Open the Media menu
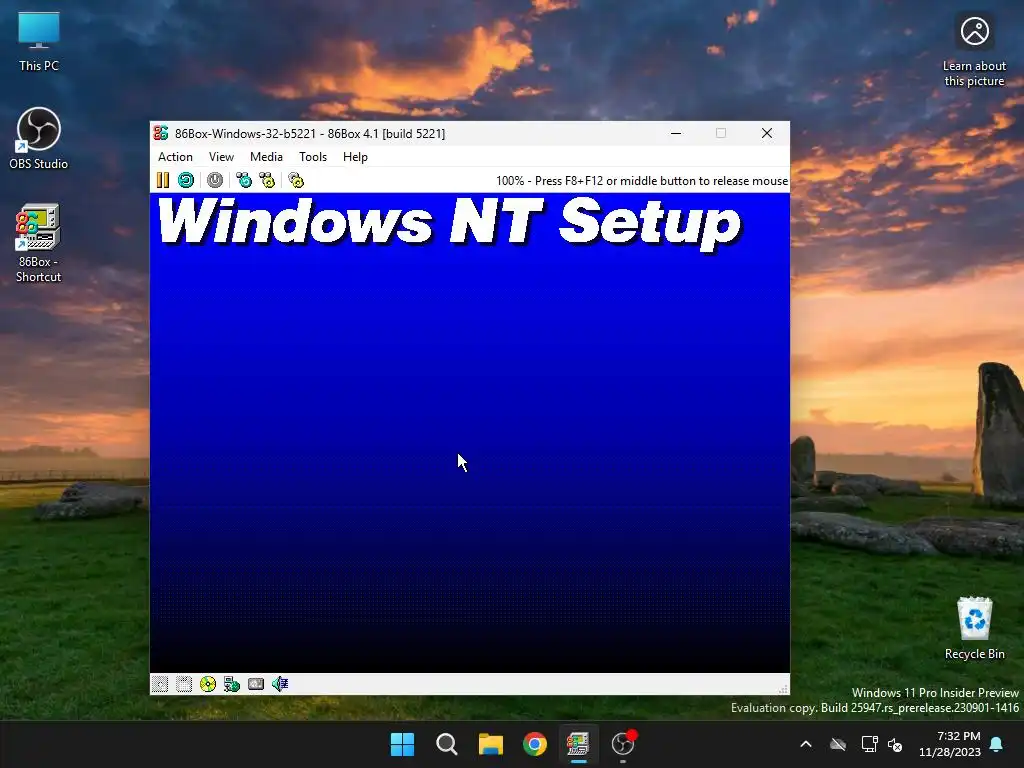Viewport: 1024px width, 768px height. point(266,157)
